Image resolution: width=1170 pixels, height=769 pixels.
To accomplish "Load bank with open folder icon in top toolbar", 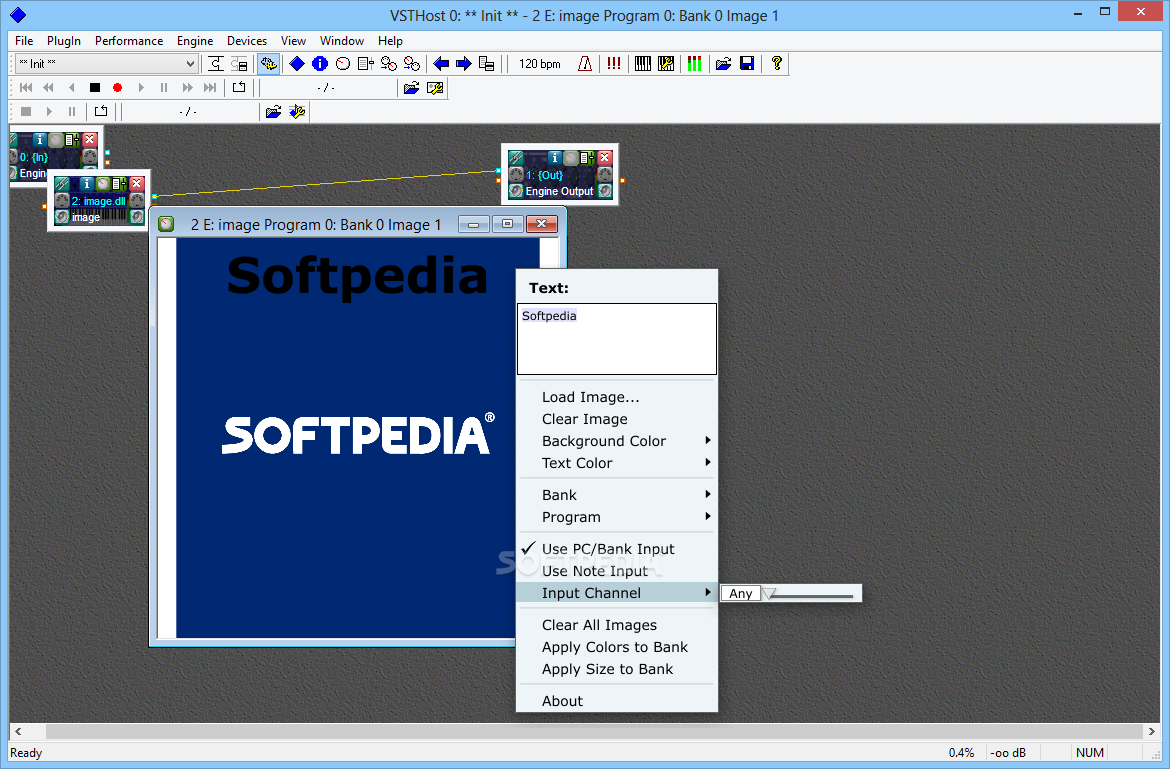I will [723, 63].
